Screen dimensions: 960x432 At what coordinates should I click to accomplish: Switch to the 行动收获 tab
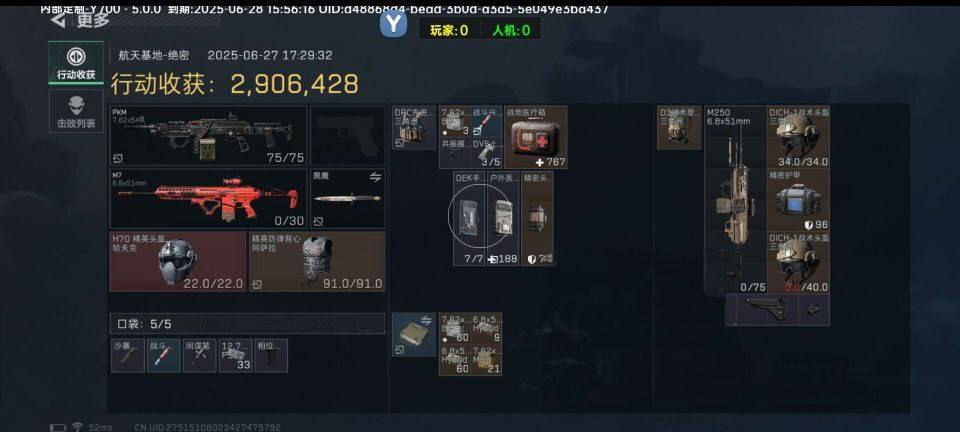tap(76, 62)
